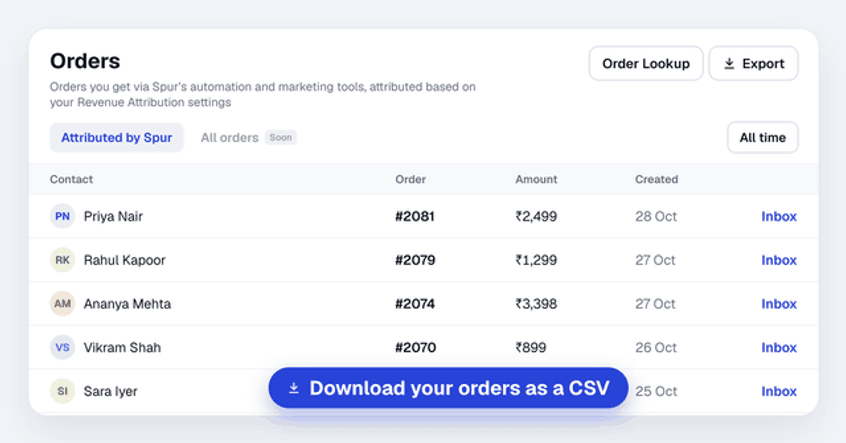Select contact name Rahul Kapoor

pos(125,260)
